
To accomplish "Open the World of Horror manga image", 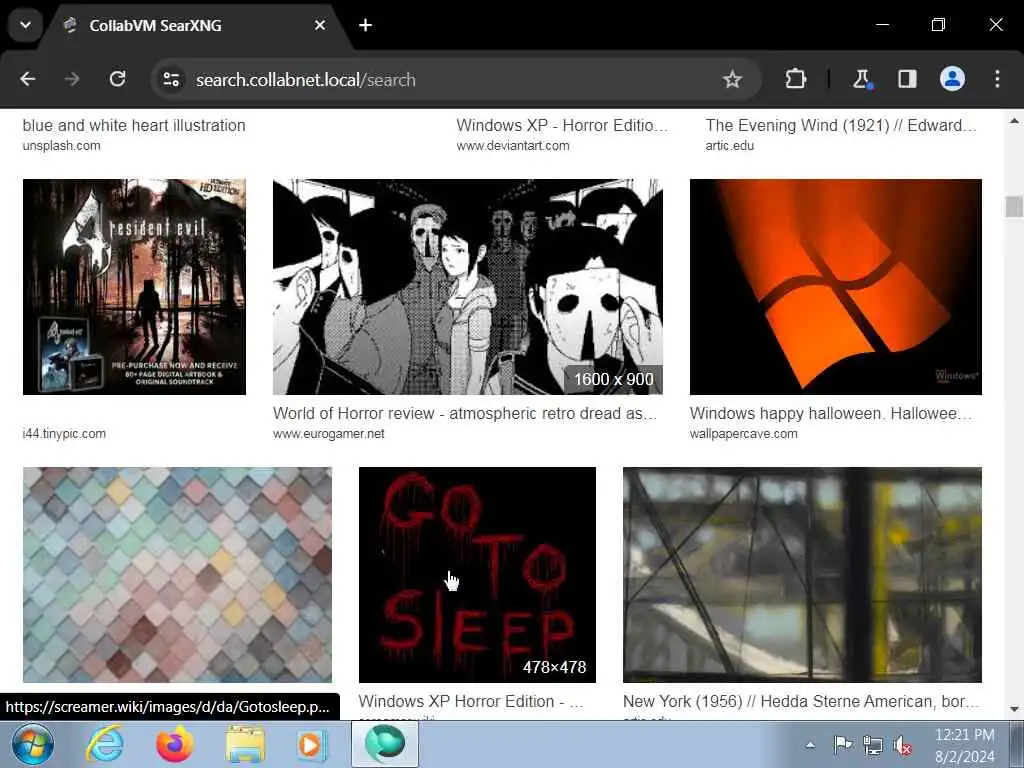I will (468, 287).
